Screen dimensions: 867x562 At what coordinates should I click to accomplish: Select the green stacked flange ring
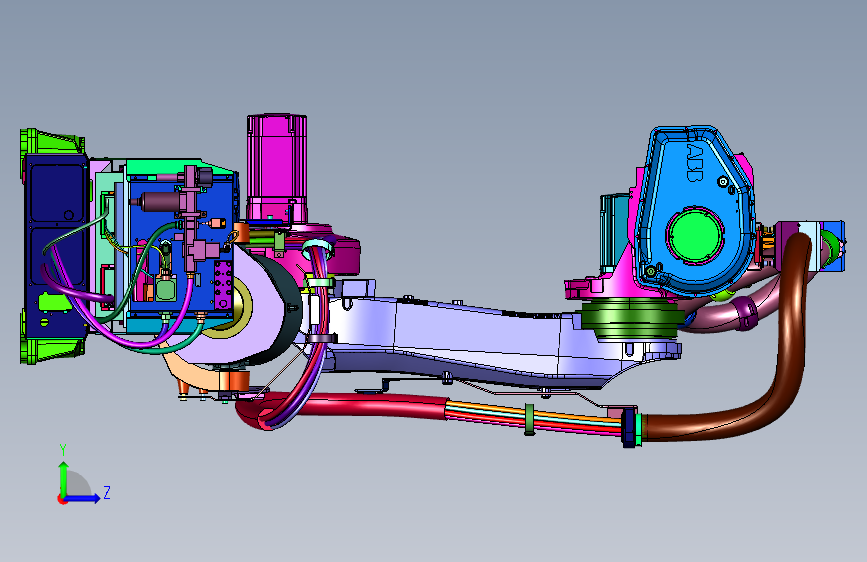click(x=632, y=322)
